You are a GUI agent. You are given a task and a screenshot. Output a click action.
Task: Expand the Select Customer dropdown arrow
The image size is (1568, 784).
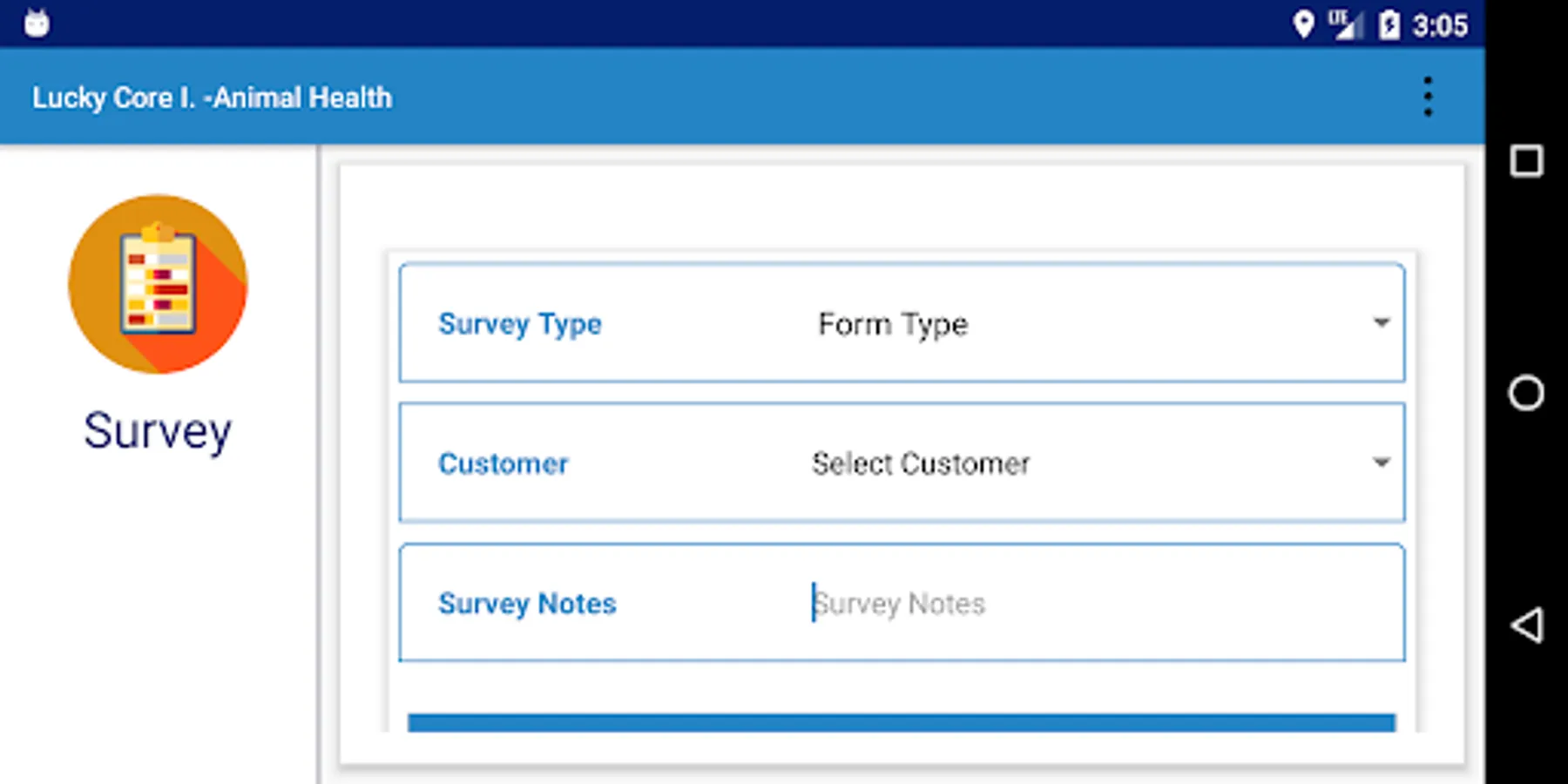click(1381, 463)
